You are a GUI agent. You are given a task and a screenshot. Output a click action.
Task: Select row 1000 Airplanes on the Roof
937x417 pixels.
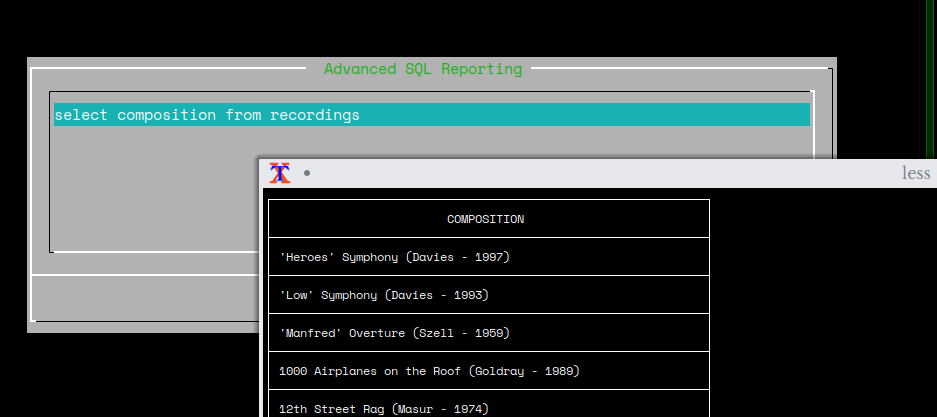pyautogui.click(x=489, y=371)
